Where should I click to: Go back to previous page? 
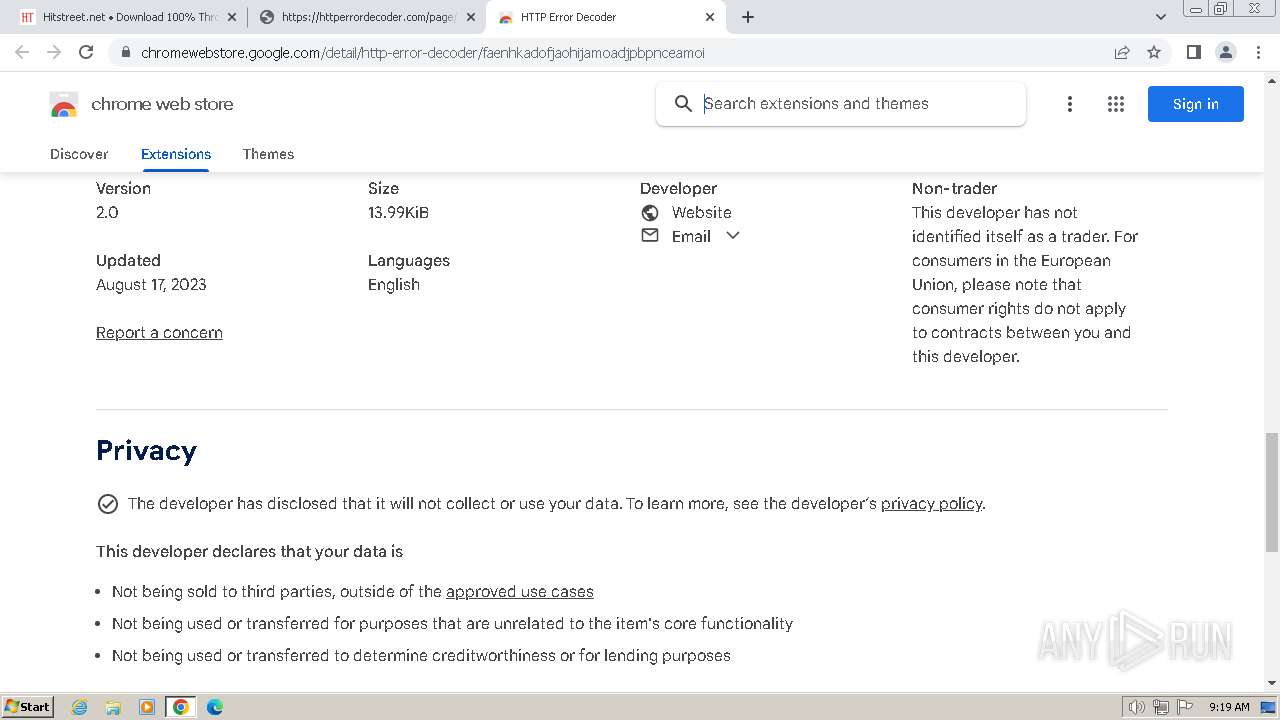22,52
